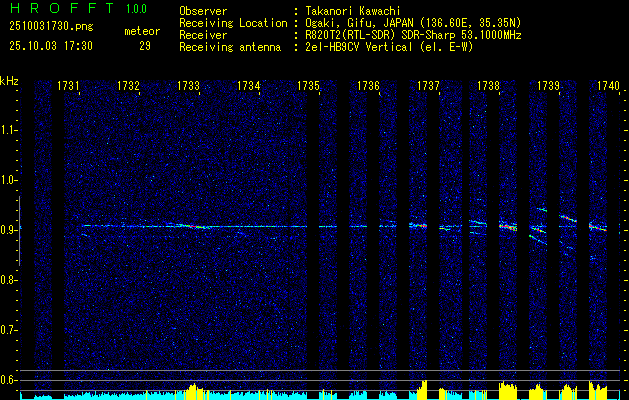Click the gray vertical frequency range bar
The width and height of the screenshot is (629, 400).
[x=20, y=231]
